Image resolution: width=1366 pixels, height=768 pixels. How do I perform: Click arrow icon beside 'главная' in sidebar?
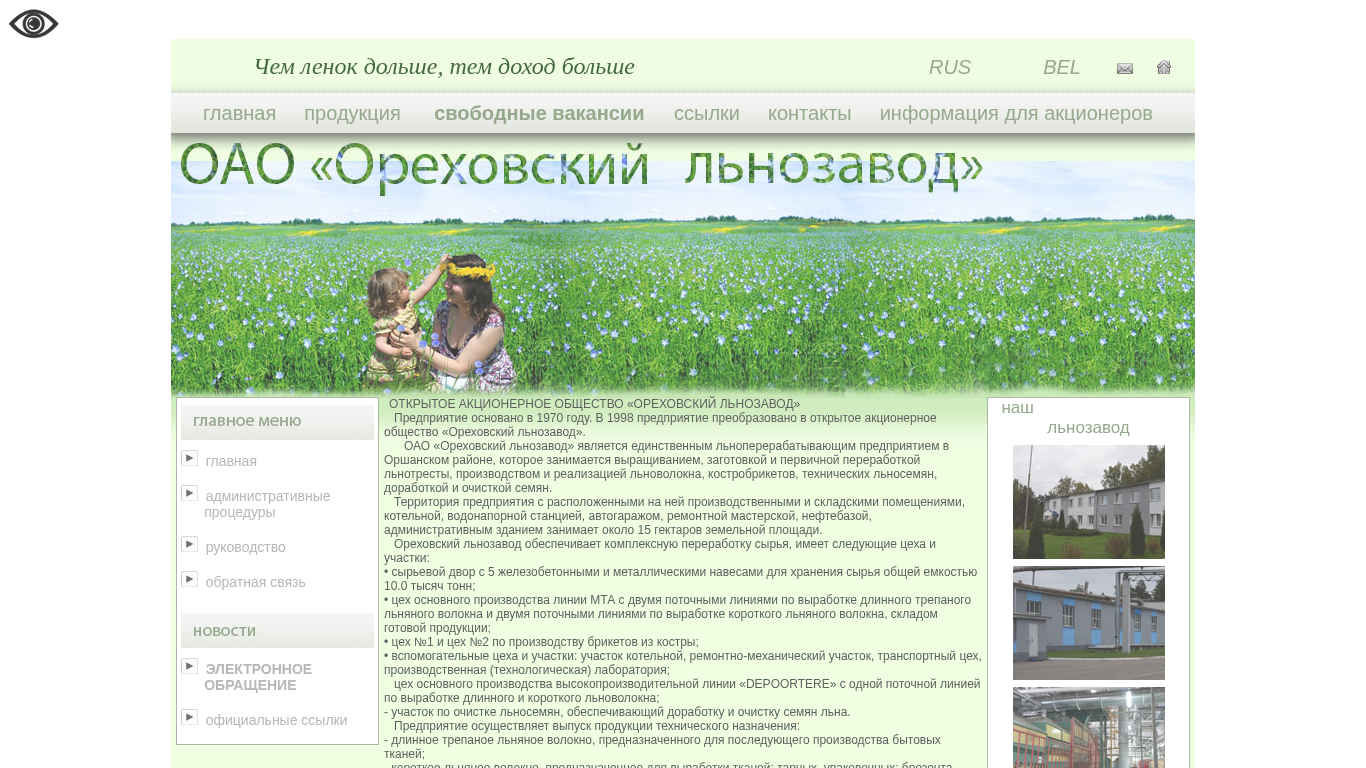point(189,458)
